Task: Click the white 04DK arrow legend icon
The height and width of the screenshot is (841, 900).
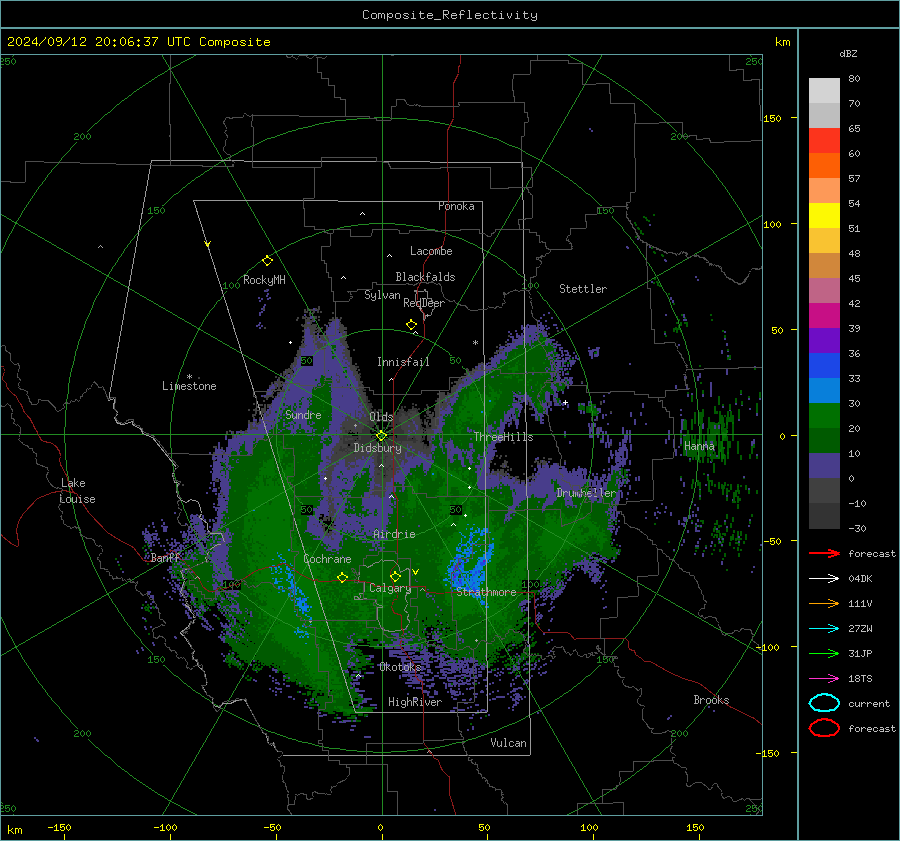Action: (824, 578)
